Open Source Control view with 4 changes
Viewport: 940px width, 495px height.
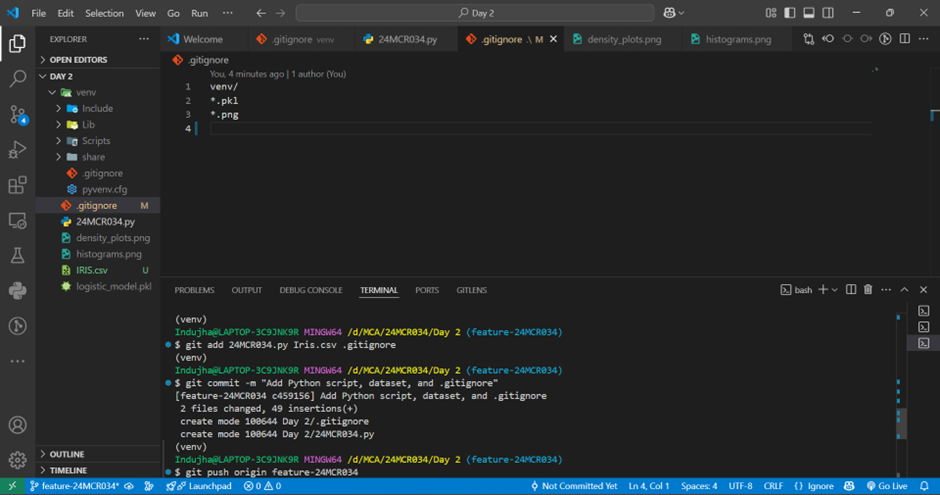[17, 114]
